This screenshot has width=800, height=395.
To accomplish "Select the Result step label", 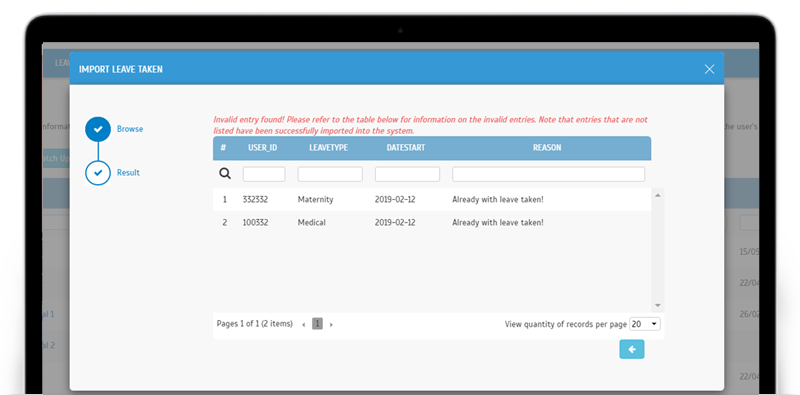I will [128, 172].
